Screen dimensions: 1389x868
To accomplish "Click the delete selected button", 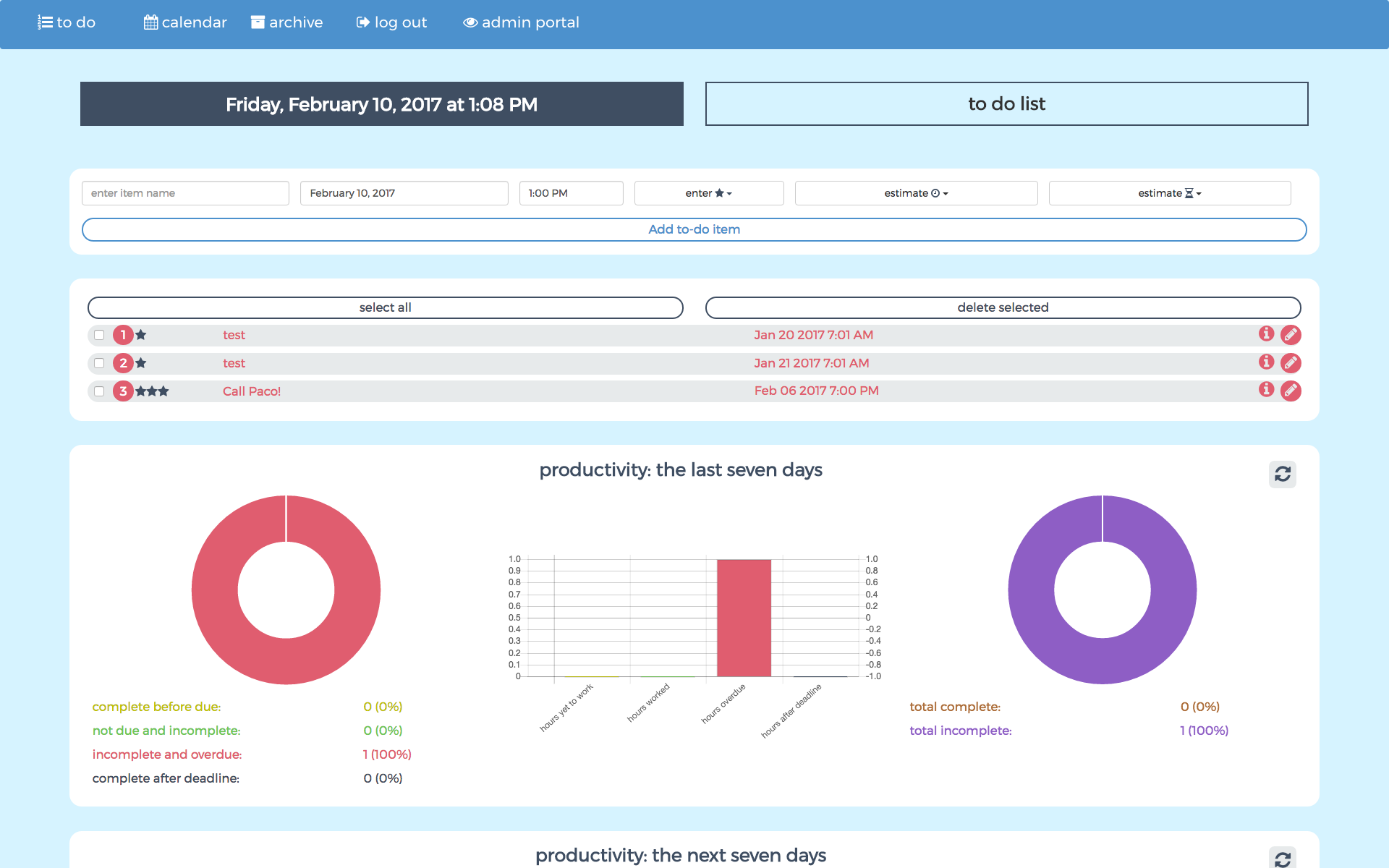I will pyautogui.click(x=1003, y=307).
